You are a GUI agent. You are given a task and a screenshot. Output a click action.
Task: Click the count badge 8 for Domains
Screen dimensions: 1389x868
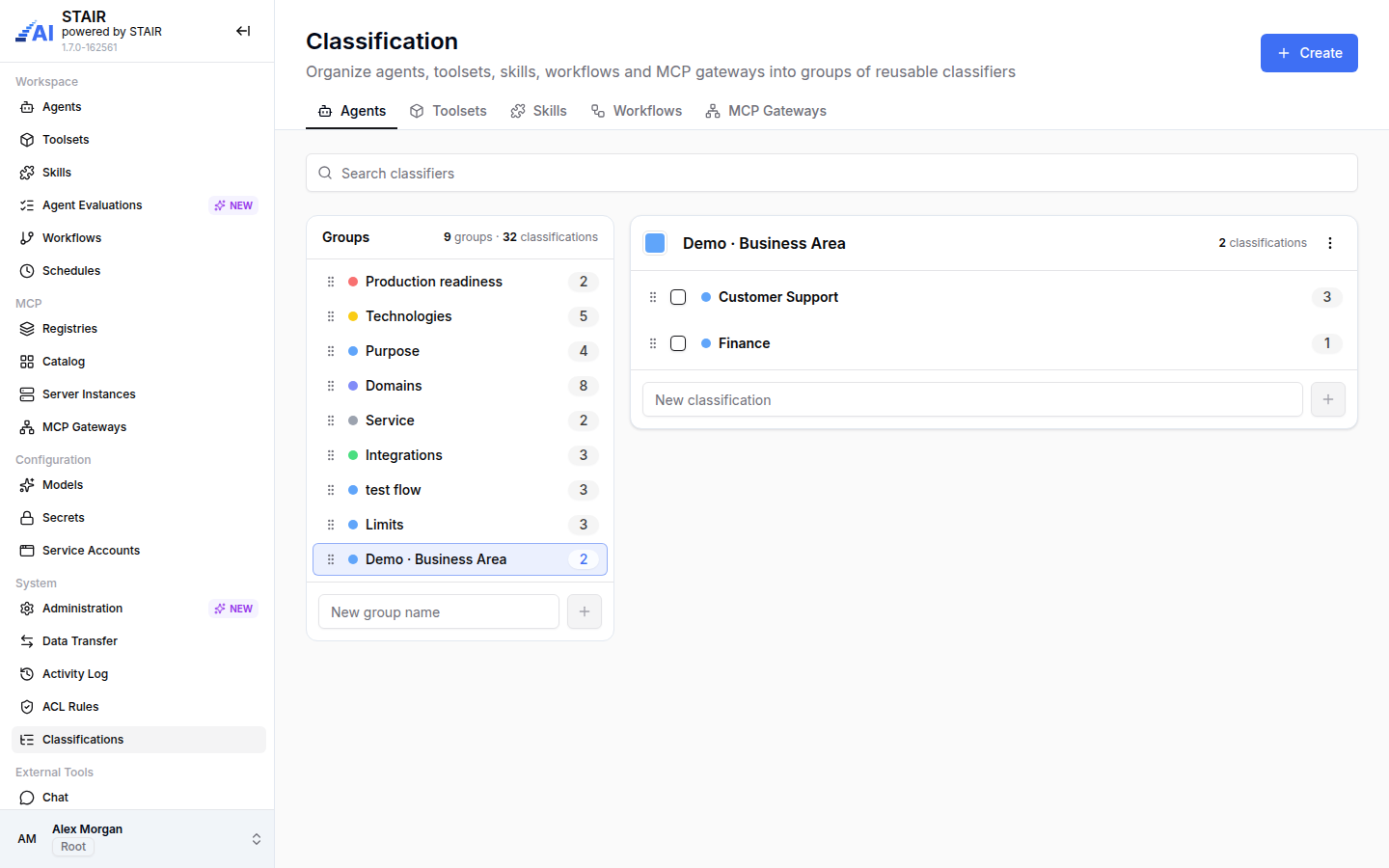pyautogui.click(x=584, y=386)
